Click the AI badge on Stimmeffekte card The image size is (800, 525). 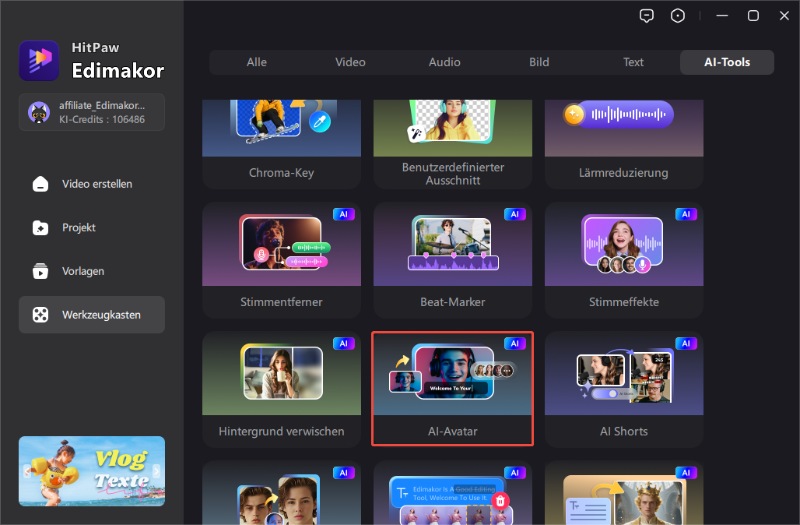(686, 214)
